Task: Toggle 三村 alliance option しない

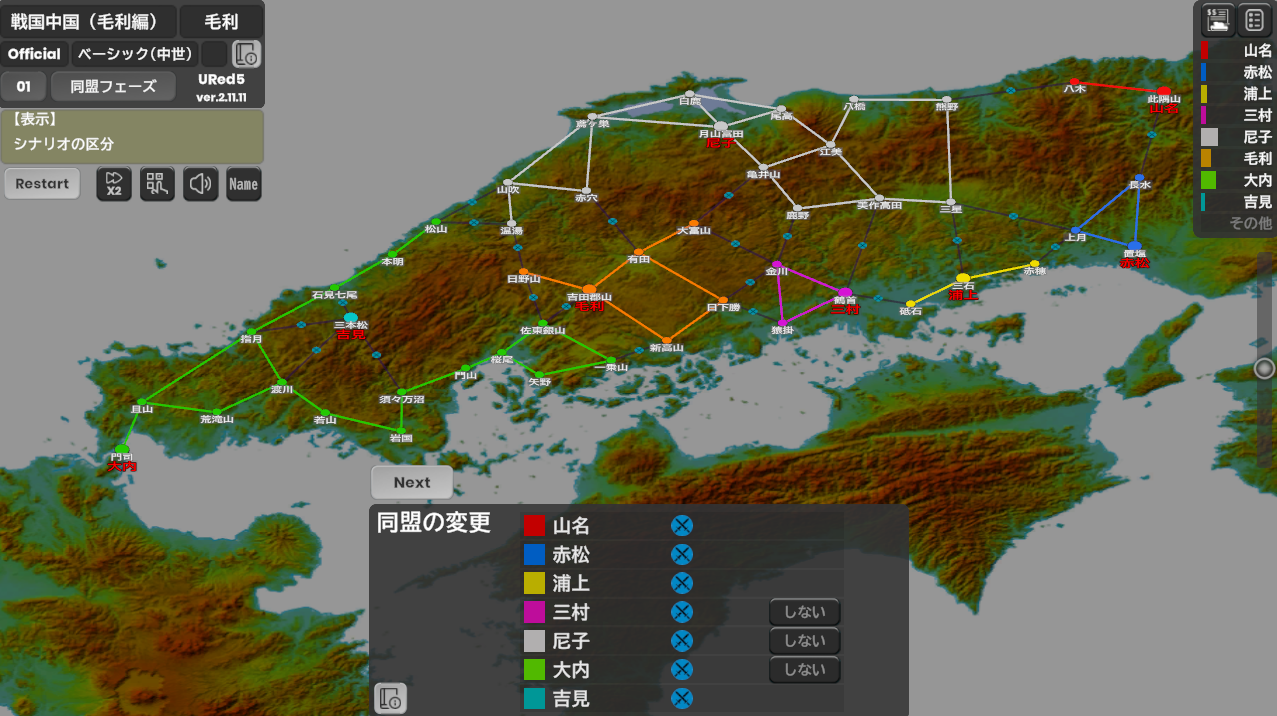Action: point(804,612)
